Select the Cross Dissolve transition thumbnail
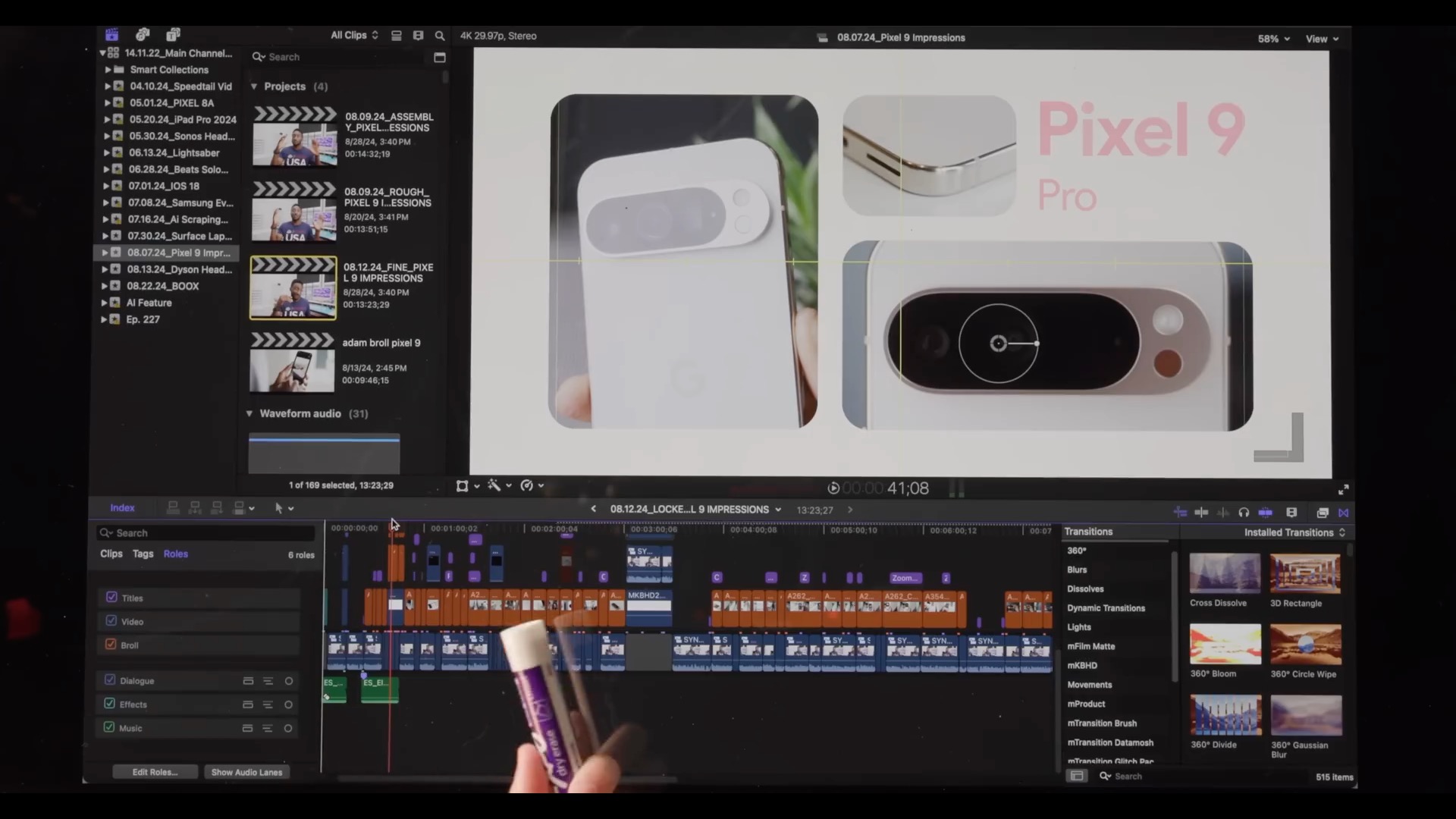The image size is (1456, 819). [x=1224, y=574]
